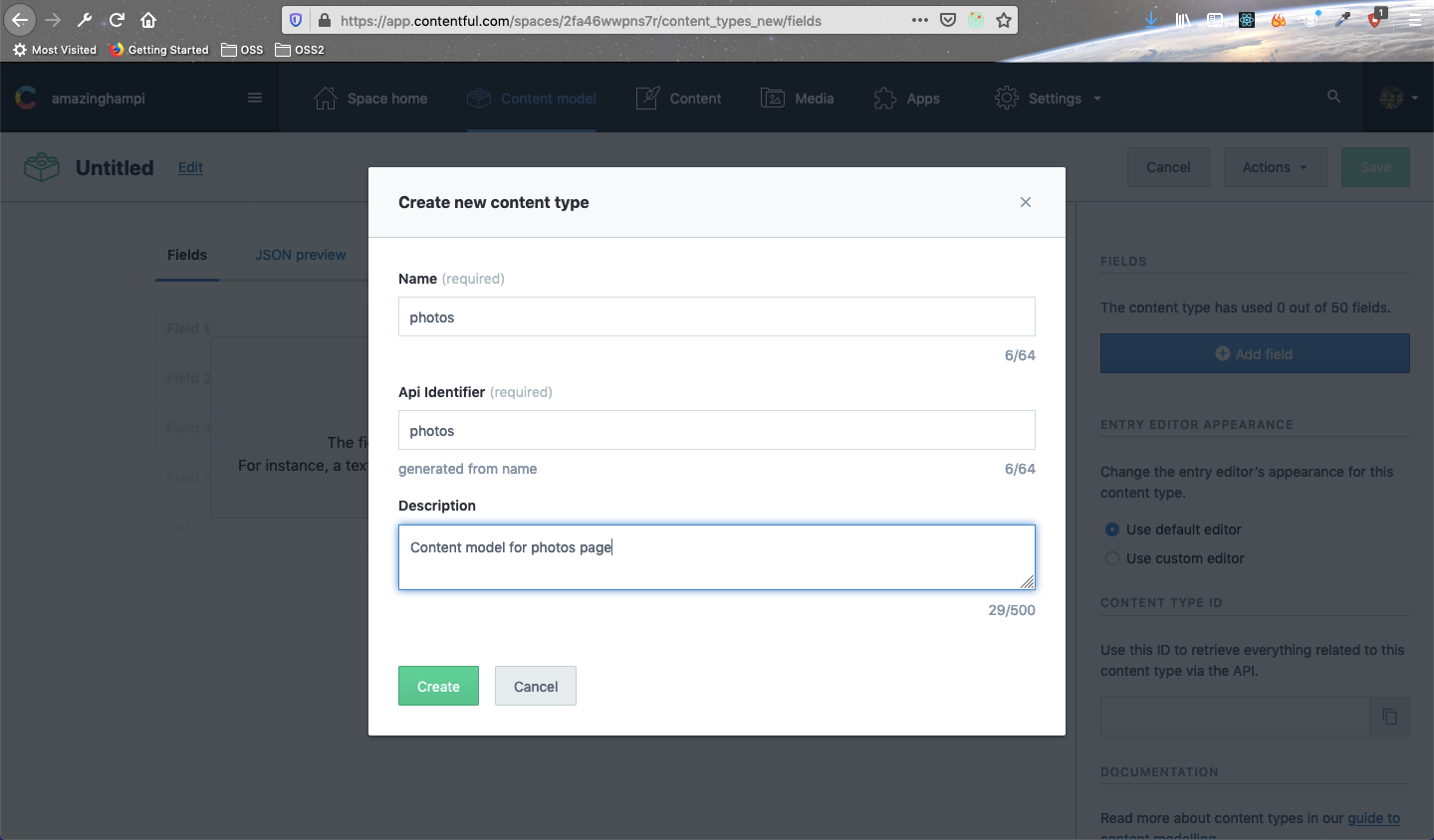The height and width of the screenshot is (840, 1434).
Task: Click the "generated from name" hint text
Action: pos(467,469)
